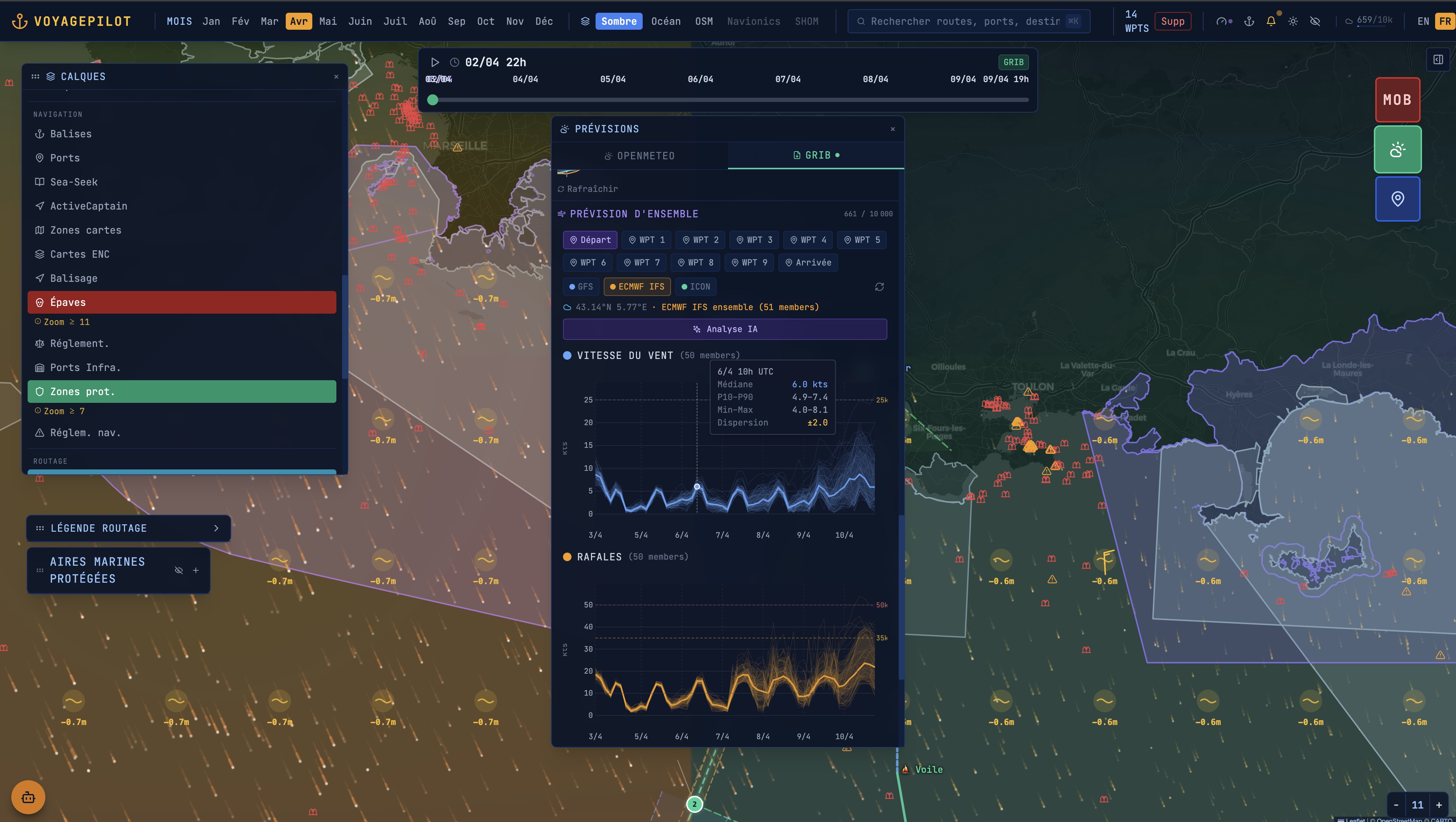This screenshot has width=1456, height=822.
Task: Click the sidebar panel toggle icon
Action: 1438,59
